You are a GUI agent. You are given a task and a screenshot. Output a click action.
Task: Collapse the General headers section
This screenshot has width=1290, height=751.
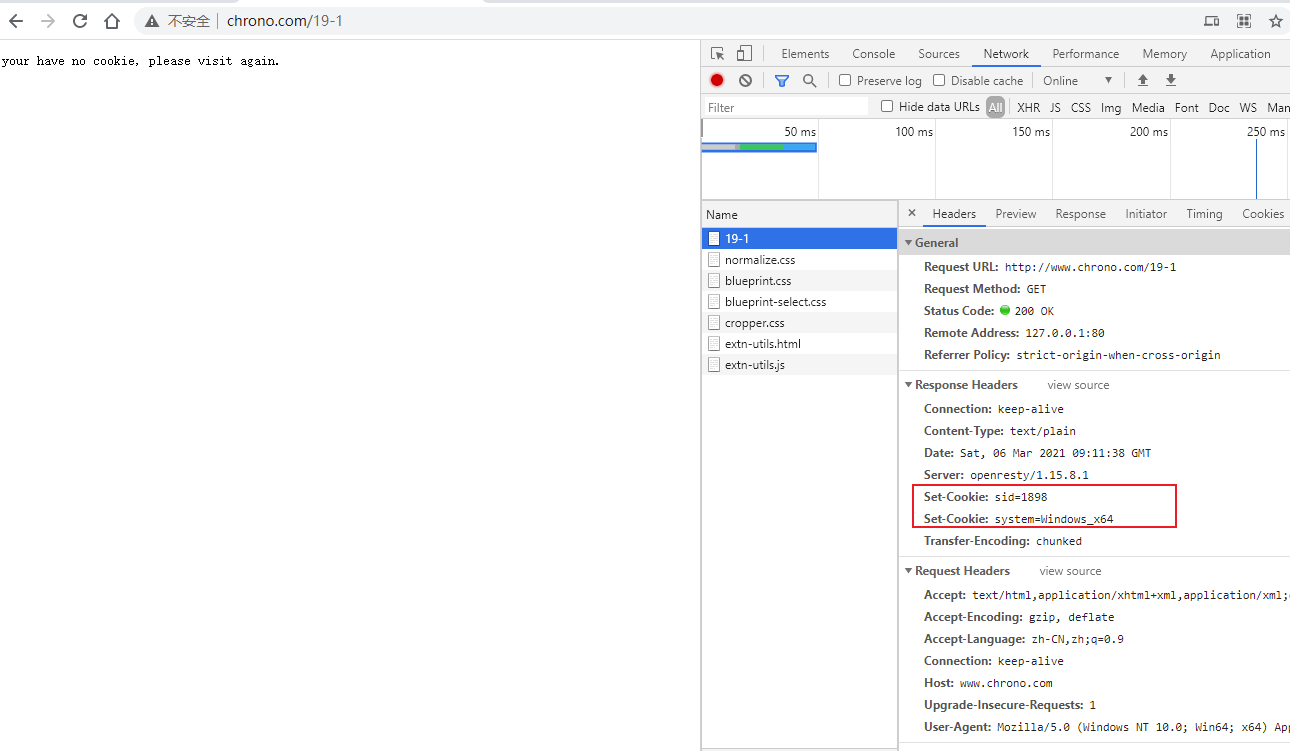pos(909,243)
